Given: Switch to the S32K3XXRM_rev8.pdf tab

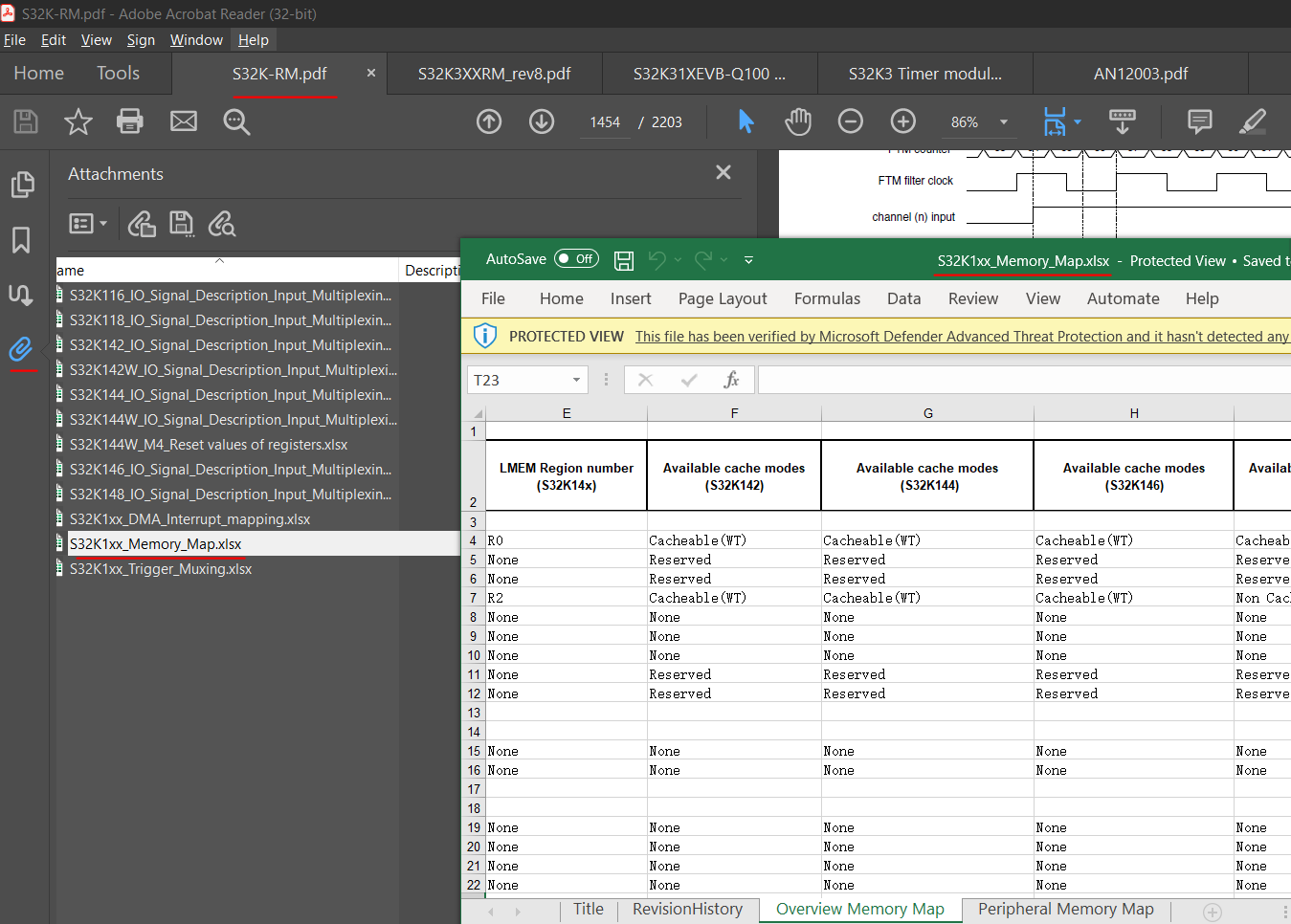Looking at the screenshot, I should click(494, 73).
